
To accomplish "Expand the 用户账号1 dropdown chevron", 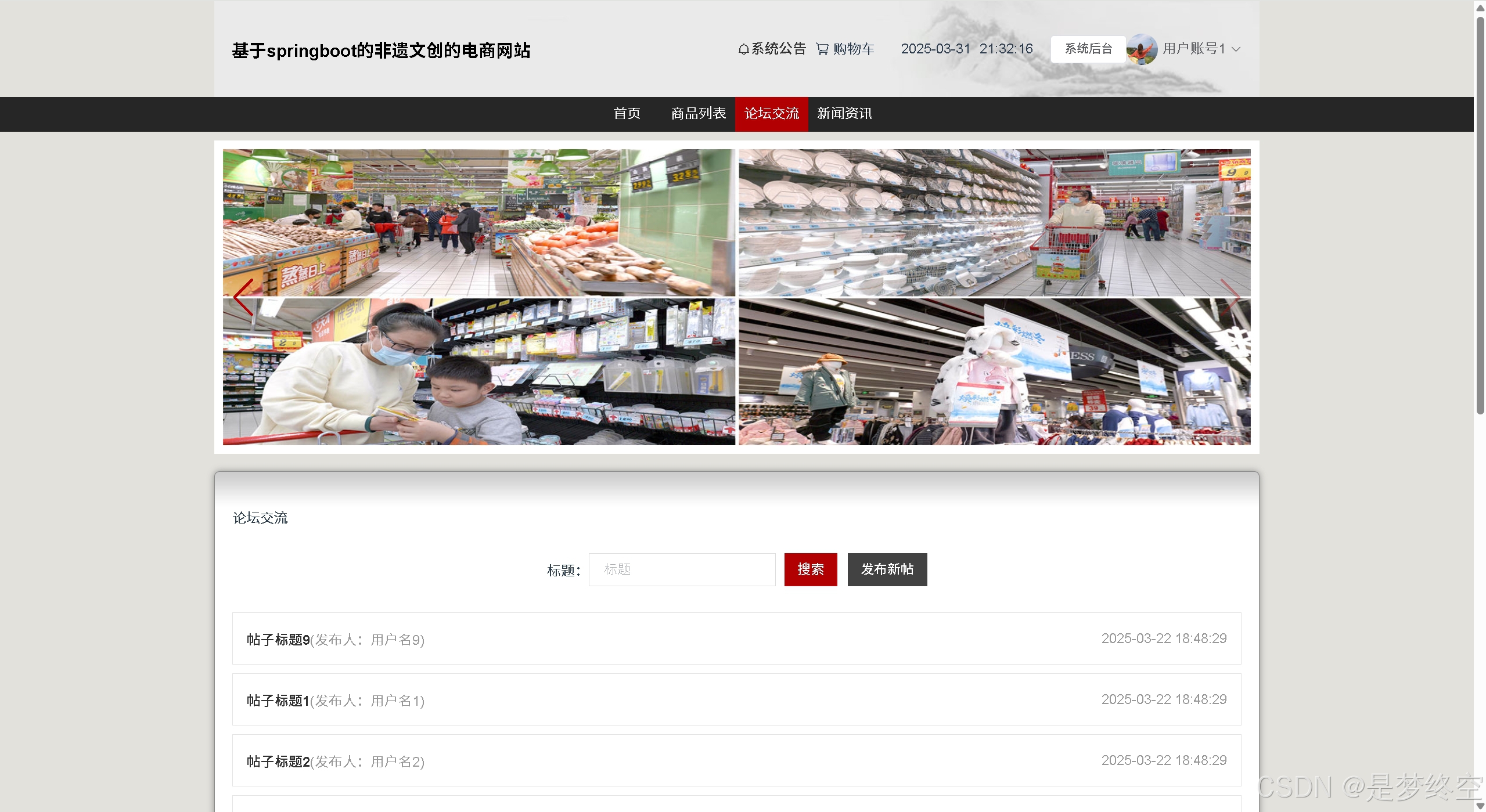I will [1236, 49].
